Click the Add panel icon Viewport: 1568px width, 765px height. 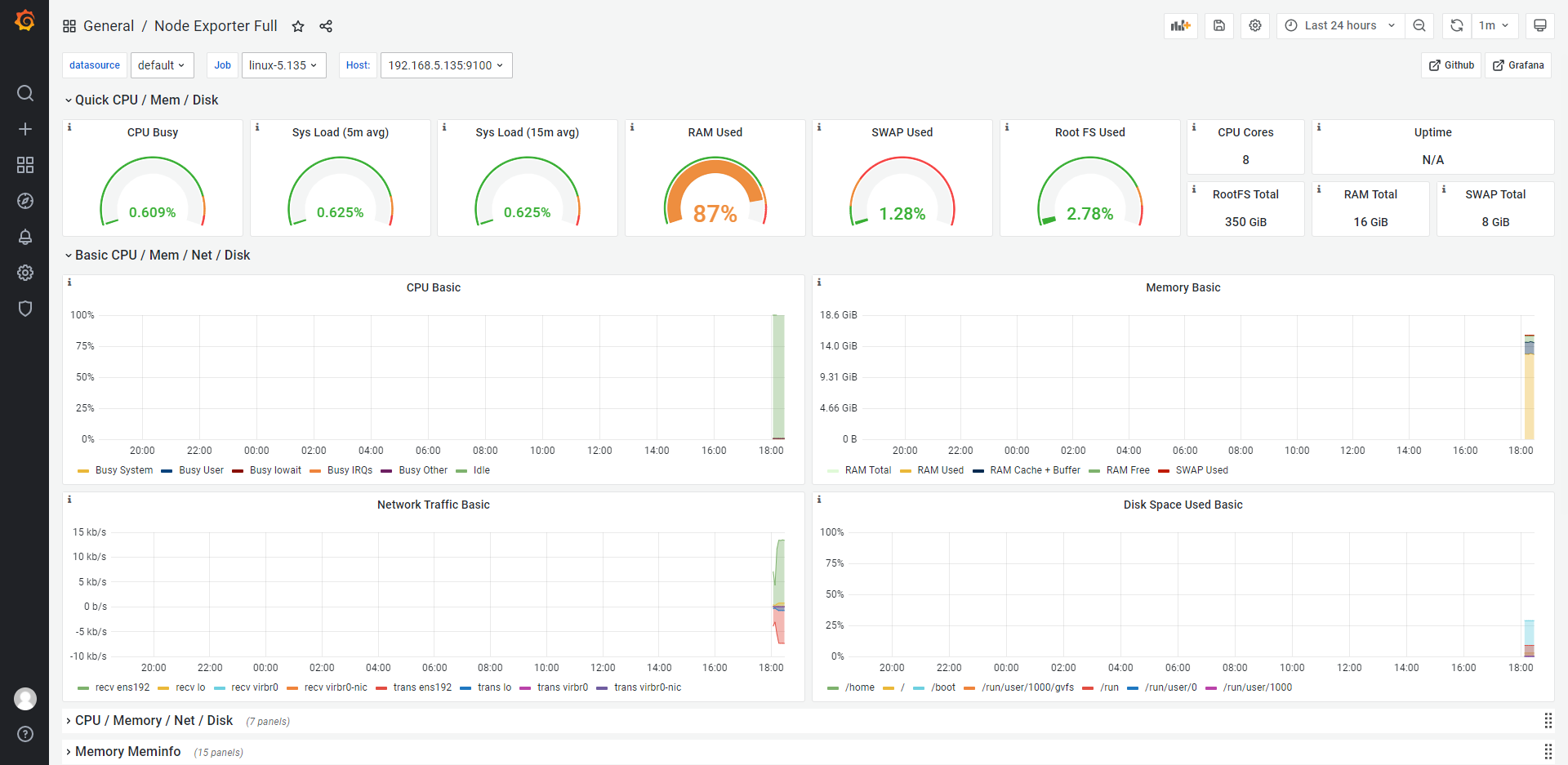pos(1181,25)
